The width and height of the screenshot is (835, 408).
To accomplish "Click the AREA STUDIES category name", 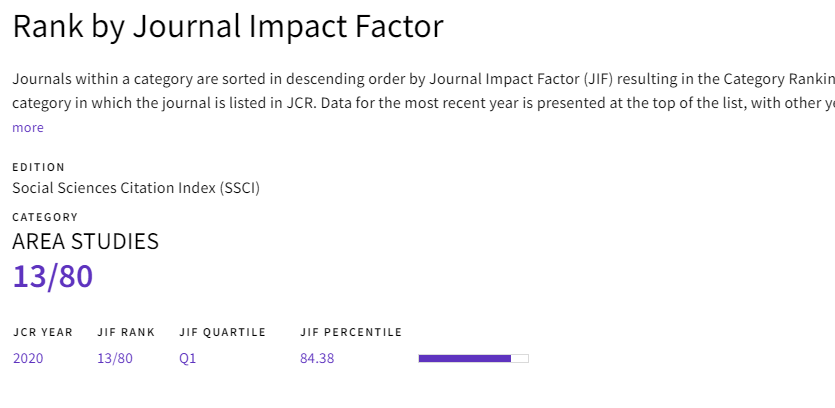I will (85, 241).
